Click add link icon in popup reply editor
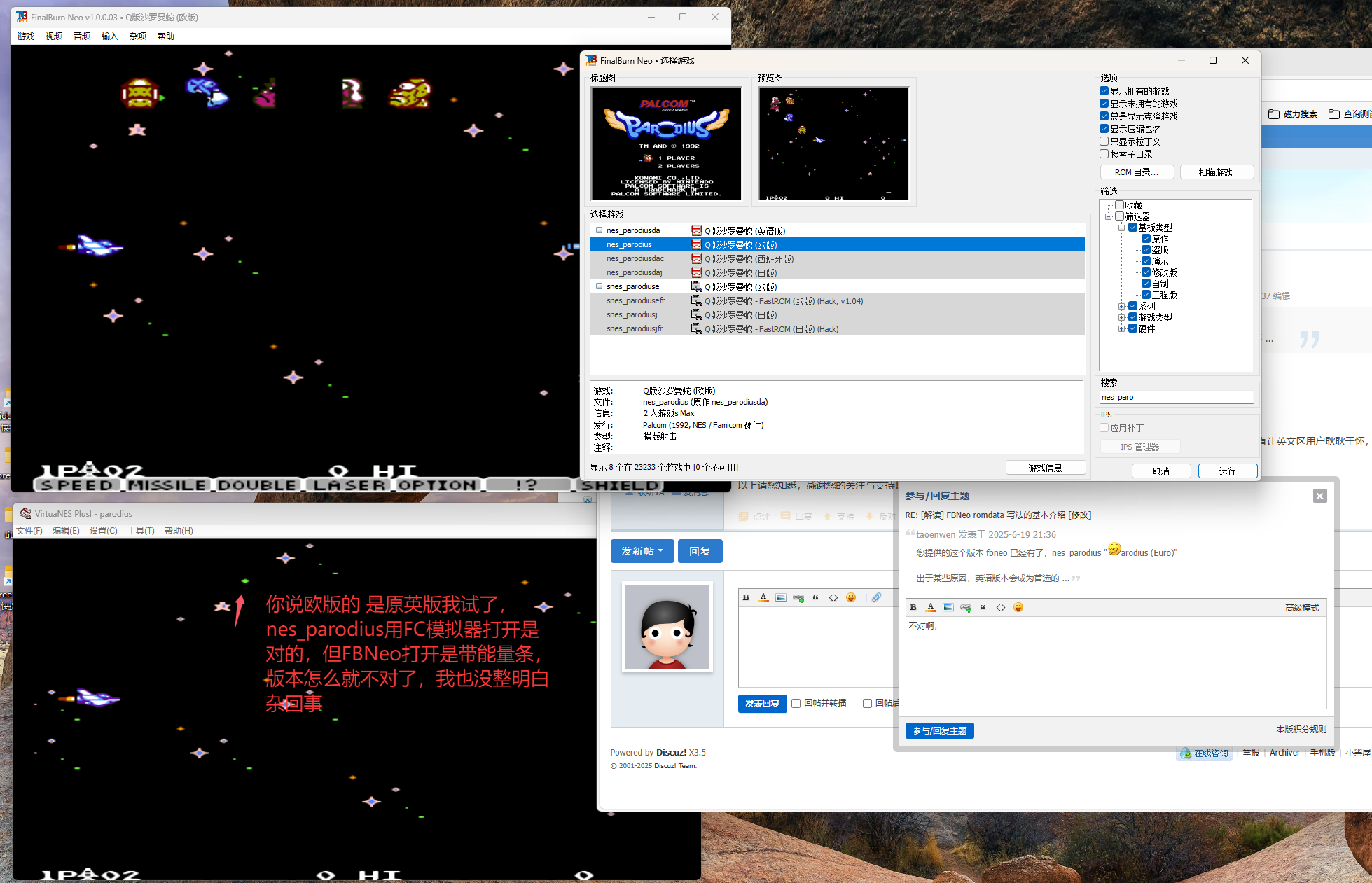This screenshot has width=1372, height=883. coord(966,607)
